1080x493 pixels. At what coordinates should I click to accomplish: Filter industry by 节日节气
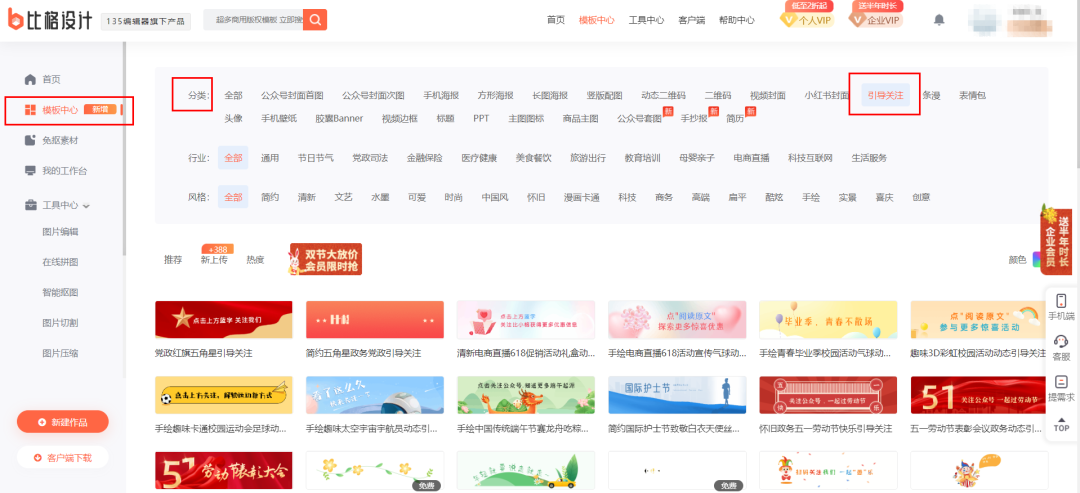pyautogui.click(x=315, y=158)
